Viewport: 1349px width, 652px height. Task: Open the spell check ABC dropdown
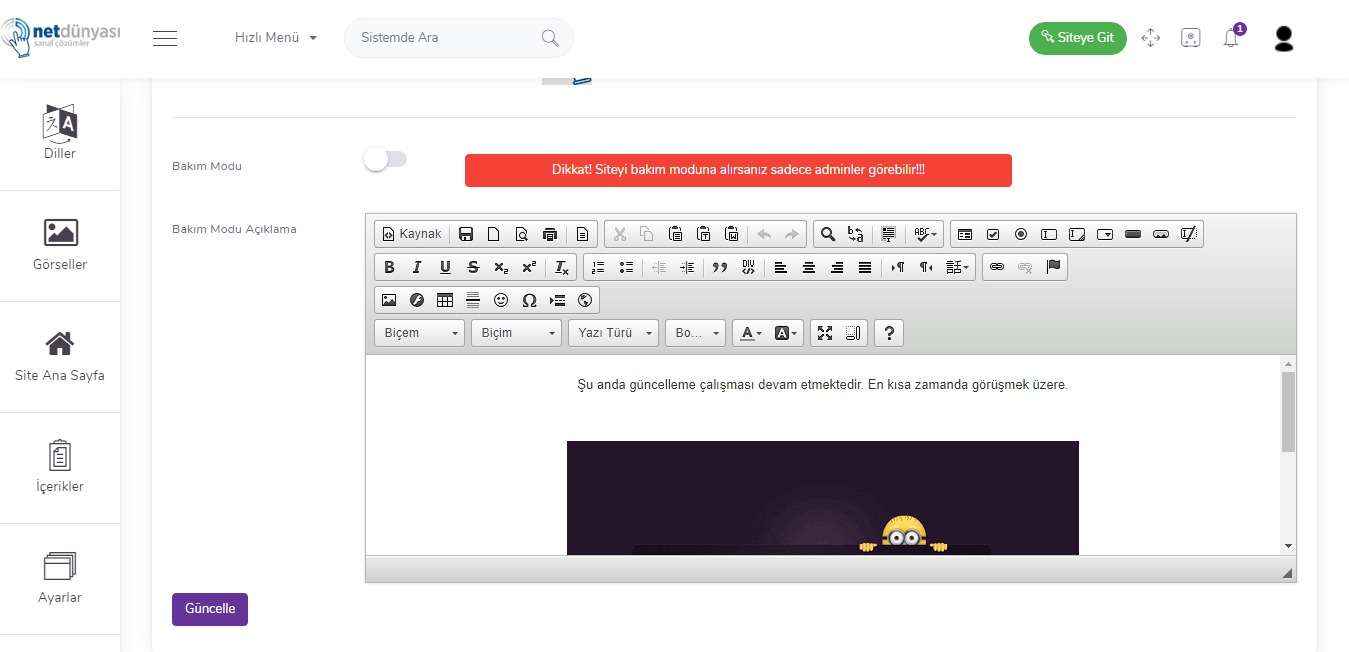(925, 234)
